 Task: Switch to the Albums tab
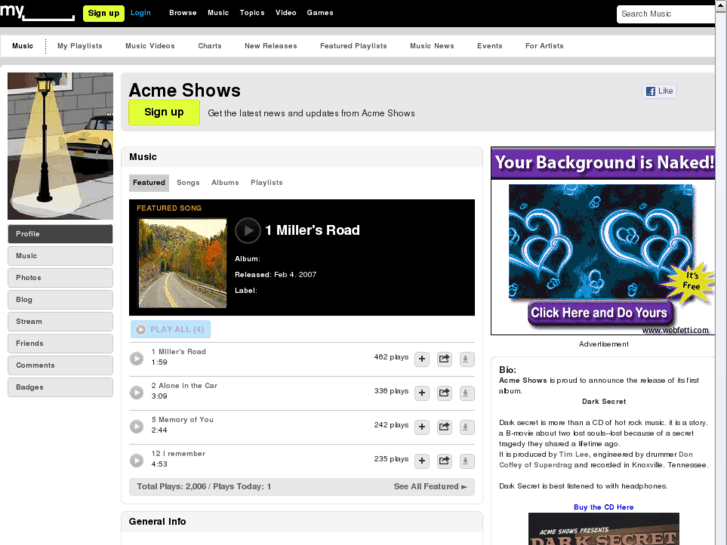[225, 183]
